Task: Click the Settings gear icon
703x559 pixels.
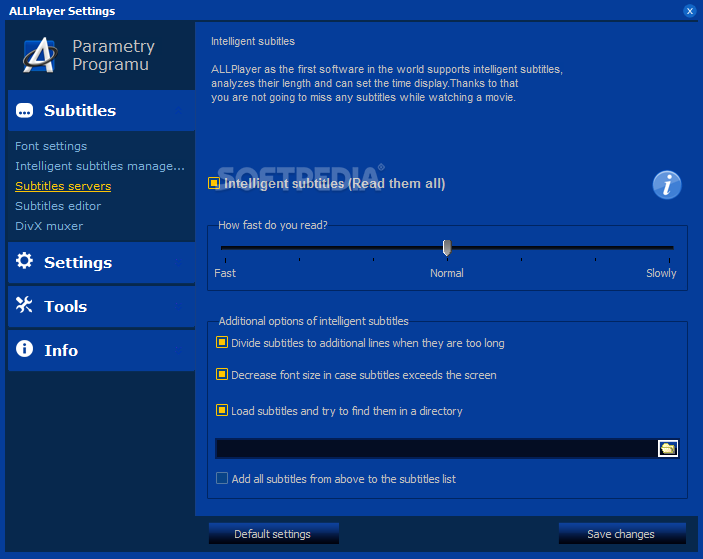Action: click(24, 261)
